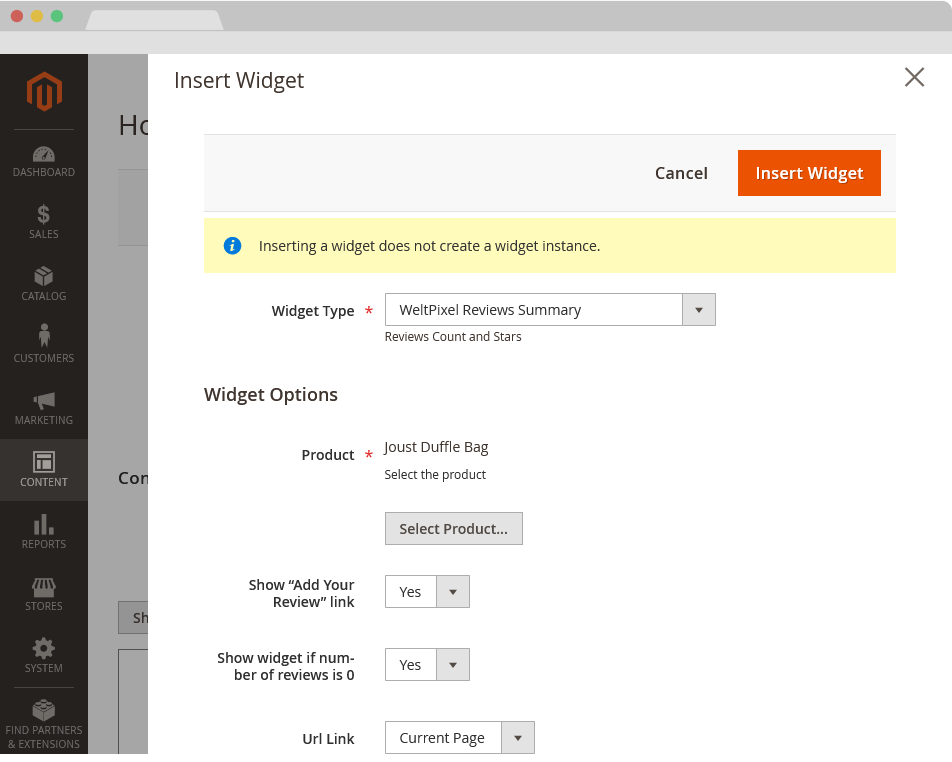The image size is (952, 762).
Task: Click the Select Product... button
Action: coord(453,529)
